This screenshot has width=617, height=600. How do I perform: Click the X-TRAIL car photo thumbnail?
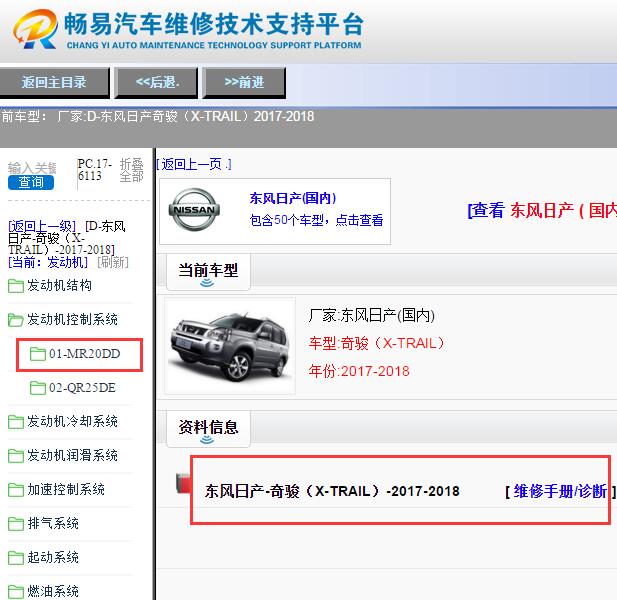point(230,346)
